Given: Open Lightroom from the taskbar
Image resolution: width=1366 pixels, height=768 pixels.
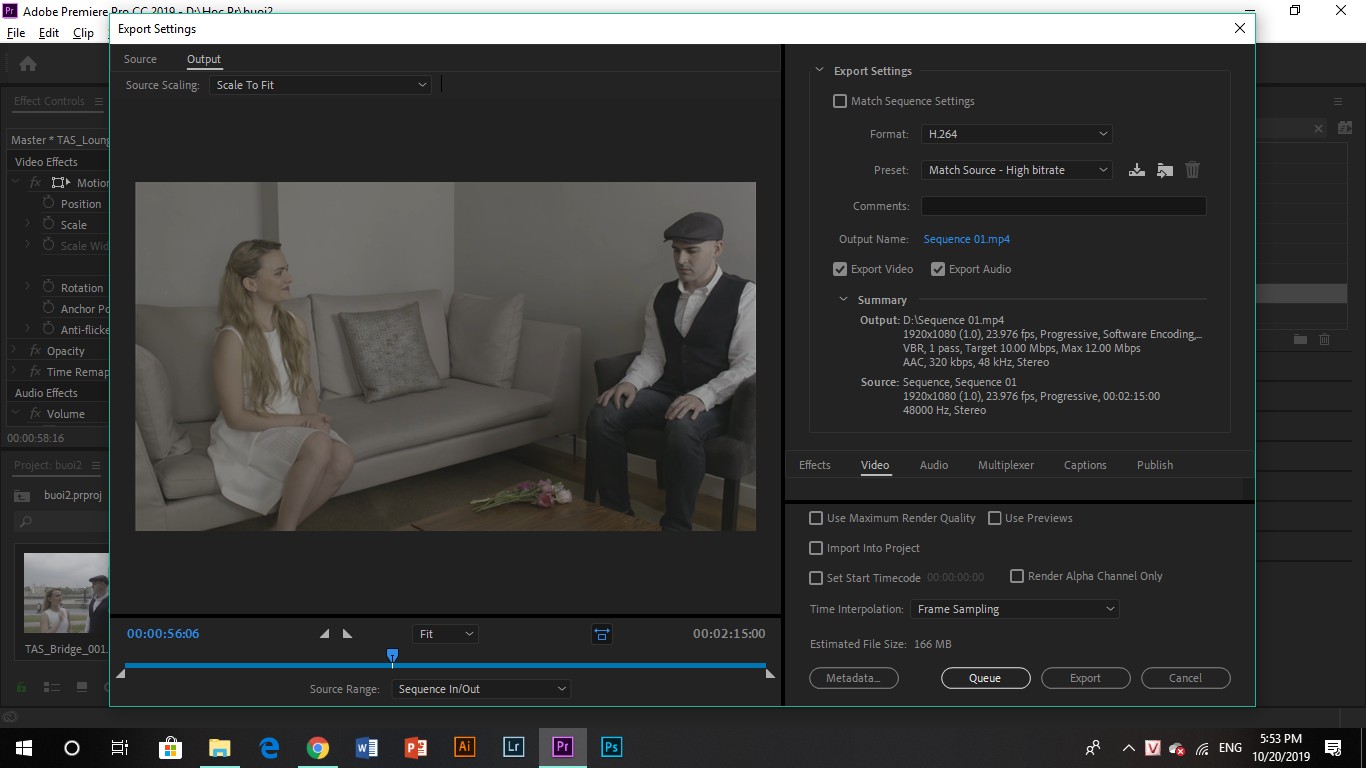Looking at the screenshot, I should (x=513, y=747).
